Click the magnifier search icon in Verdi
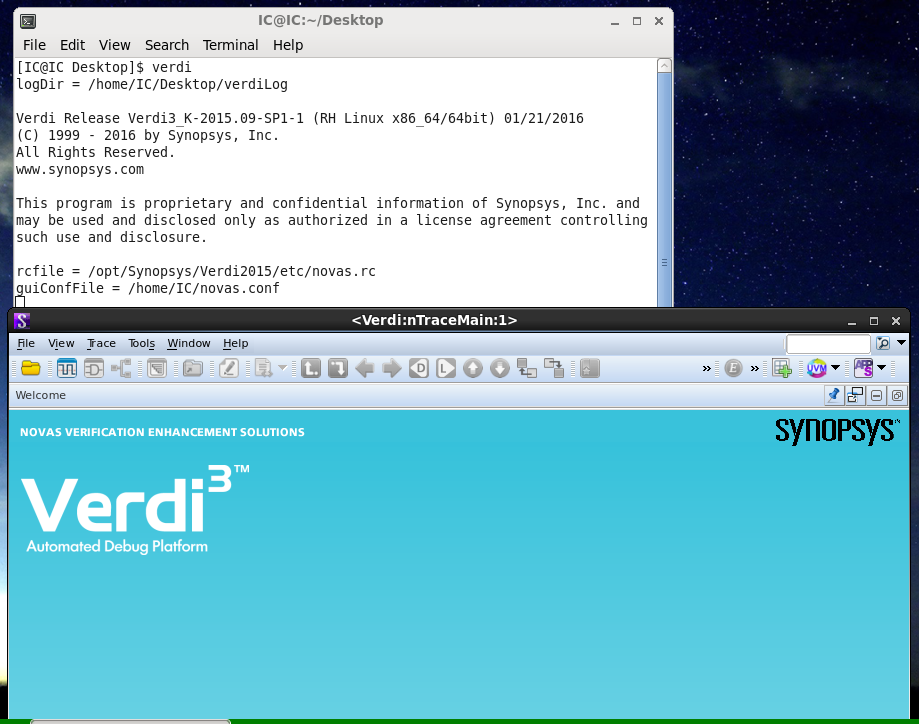Viewport: 919px width, 724px height. click(x=883, y=344)
